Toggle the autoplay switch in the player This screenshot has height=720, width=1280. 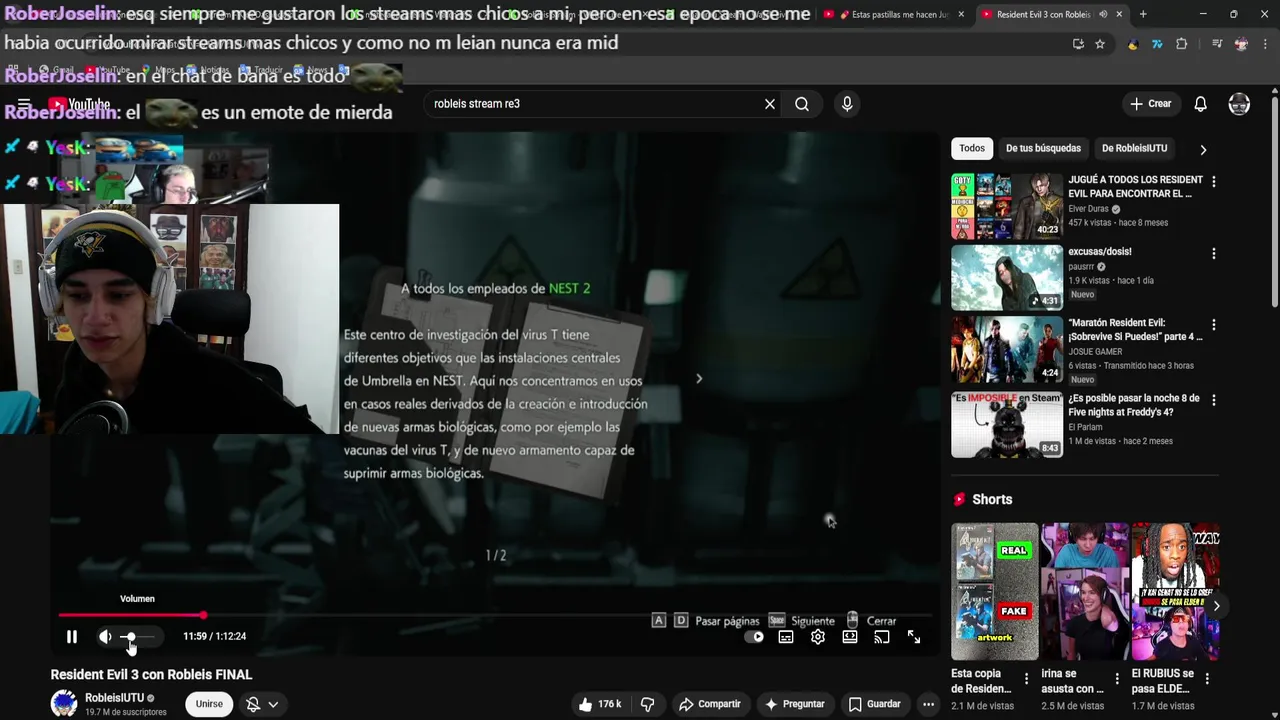(755, 637)
